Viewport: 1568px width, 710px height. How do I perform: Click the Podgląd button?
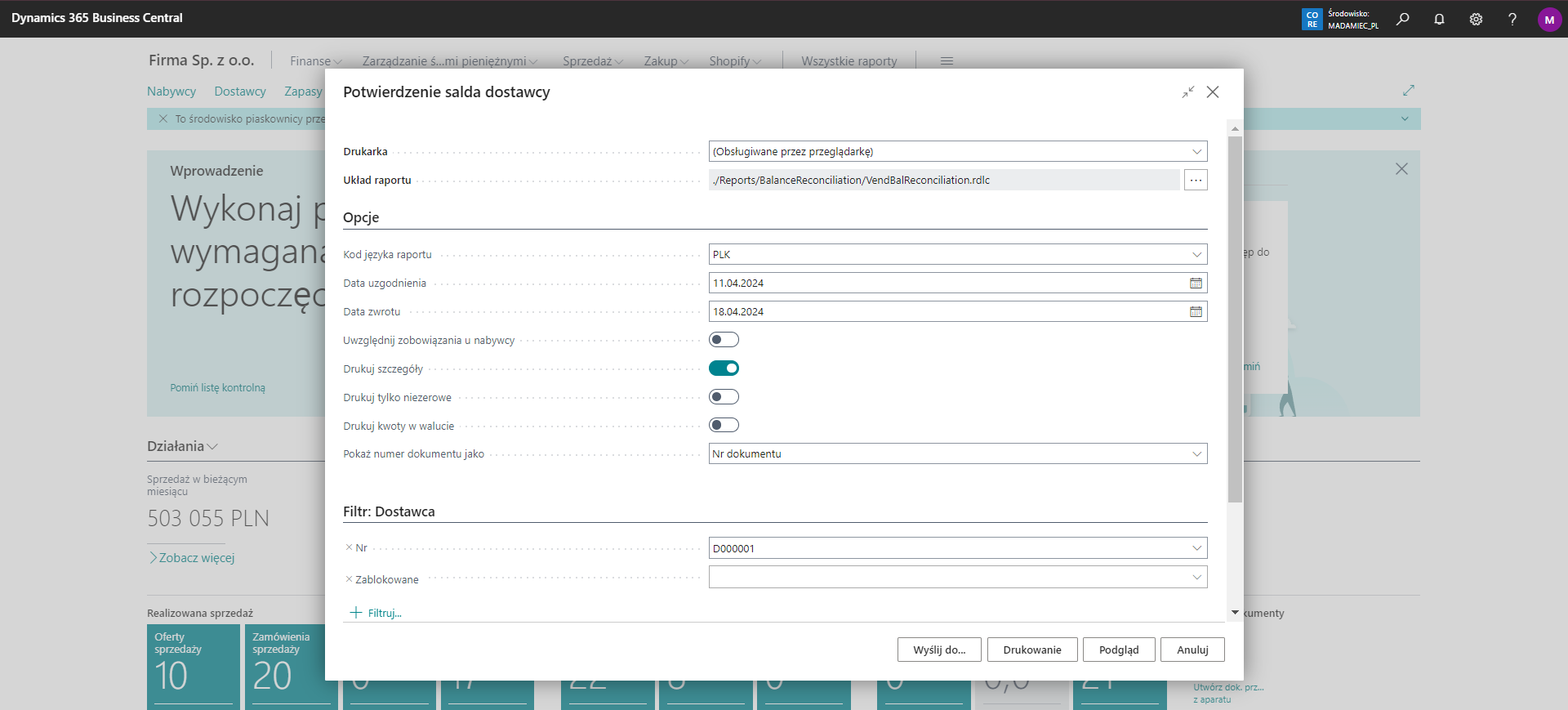click(1119, 650)
